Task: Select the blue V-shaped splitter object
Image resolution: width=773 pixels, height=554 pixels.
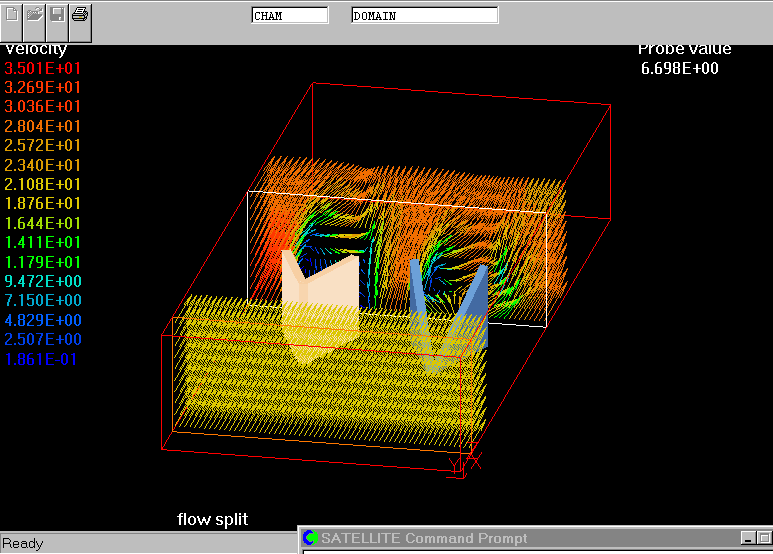Action: pyautogui.click(x=450, y=305)
